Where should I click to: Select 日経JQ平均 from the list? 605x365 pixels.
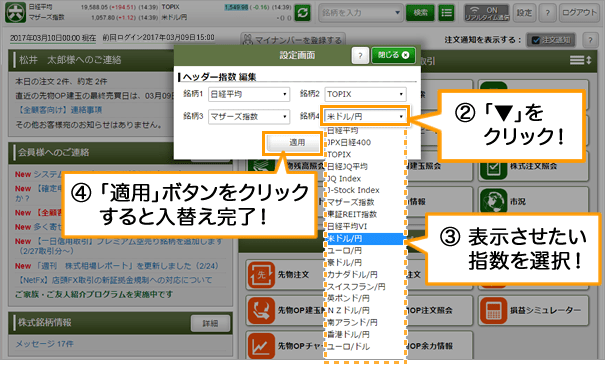click(347, 166)
